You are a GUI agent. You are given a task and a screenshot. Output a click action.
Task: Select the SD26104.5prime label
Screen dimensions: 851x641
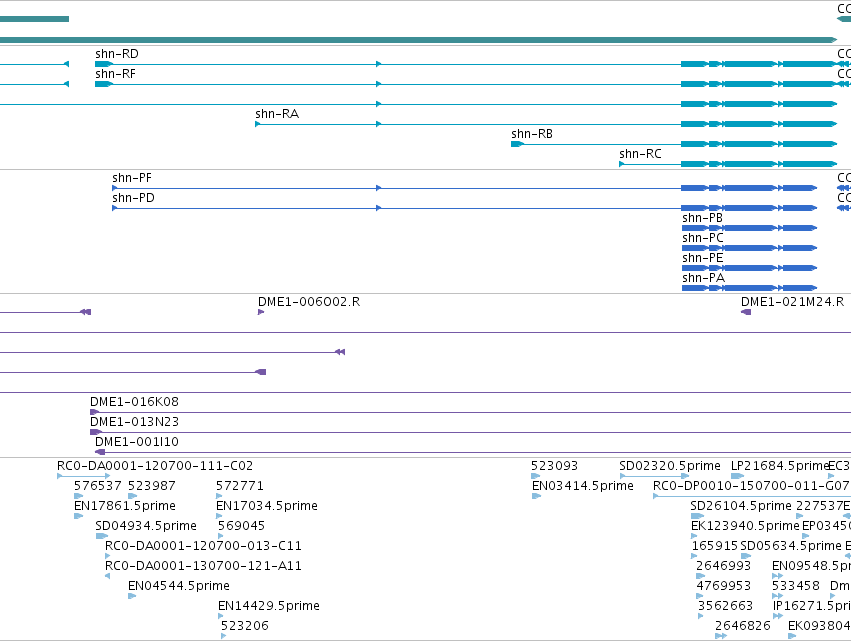coord(741,506)
